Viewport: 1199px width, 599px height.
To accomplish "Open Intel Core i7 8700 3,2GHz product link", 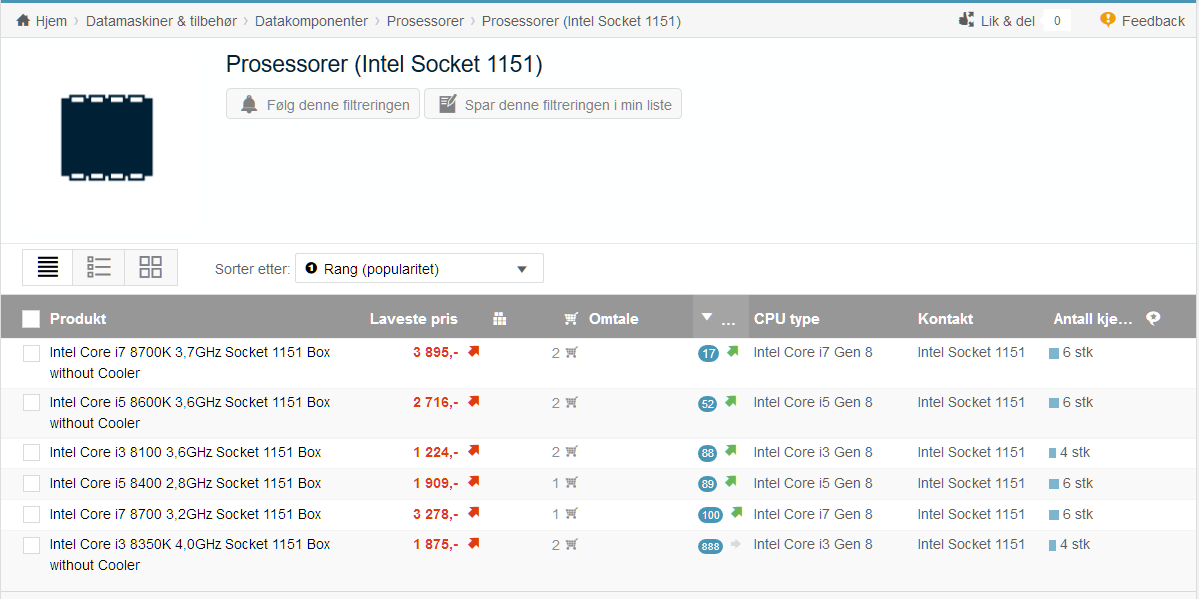I will 185,514.
